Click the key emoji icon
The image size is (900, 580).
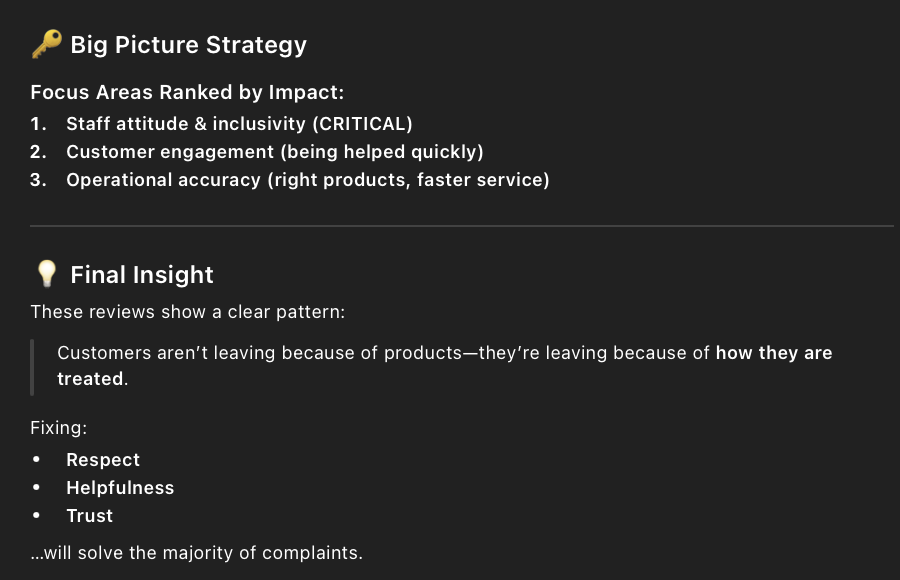46,45
